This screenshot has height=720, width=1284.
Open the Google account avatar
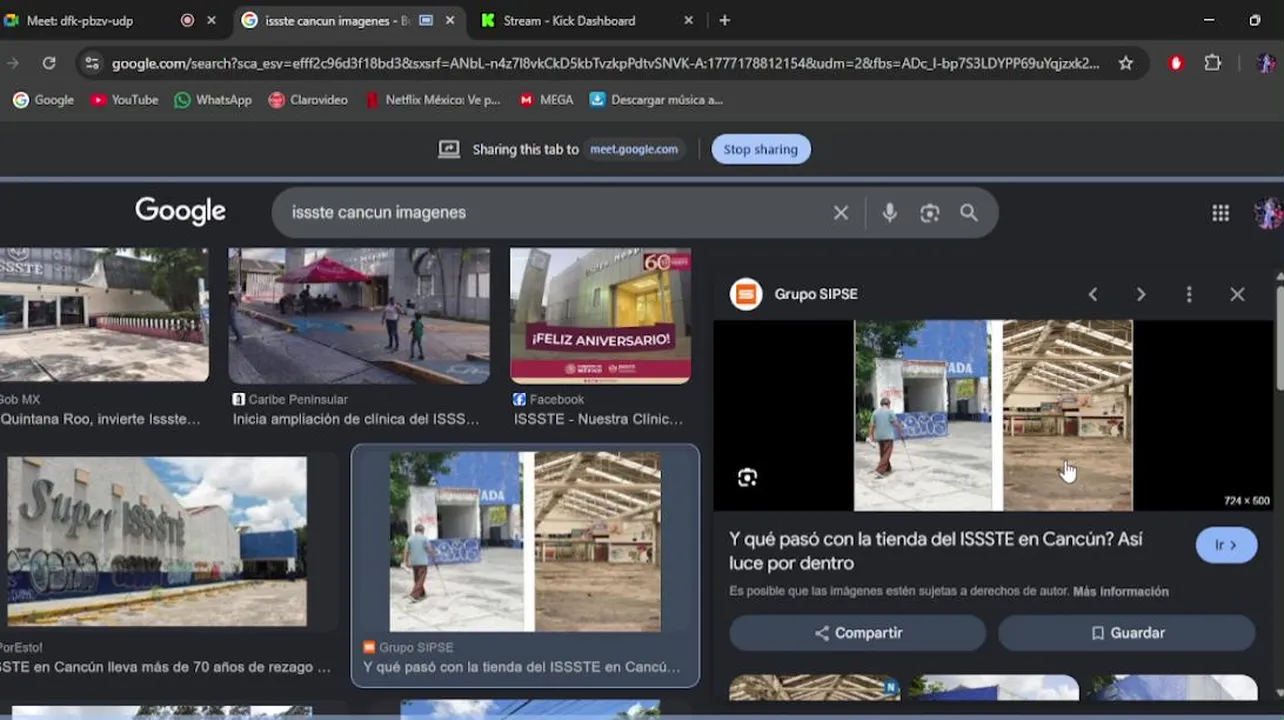pyautogui.click(x=1268, y=212)
